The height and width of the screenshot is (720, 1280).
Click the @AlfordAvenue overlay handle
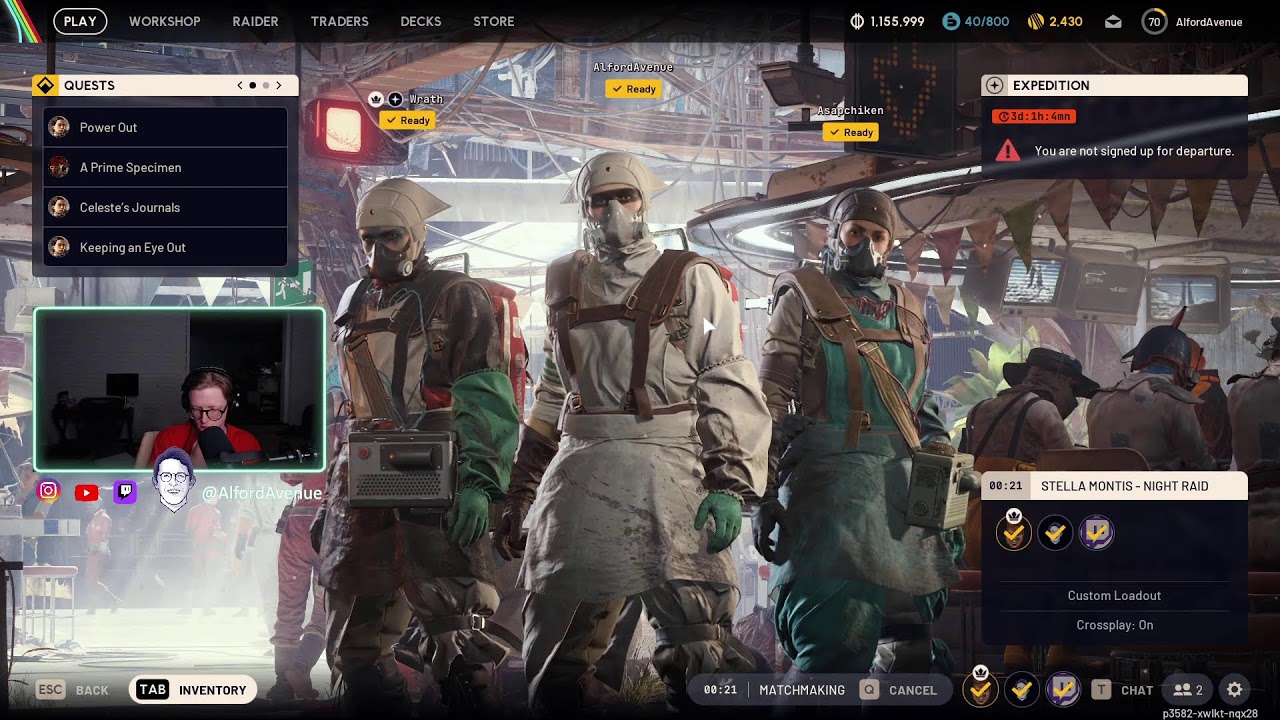point(262,493)
